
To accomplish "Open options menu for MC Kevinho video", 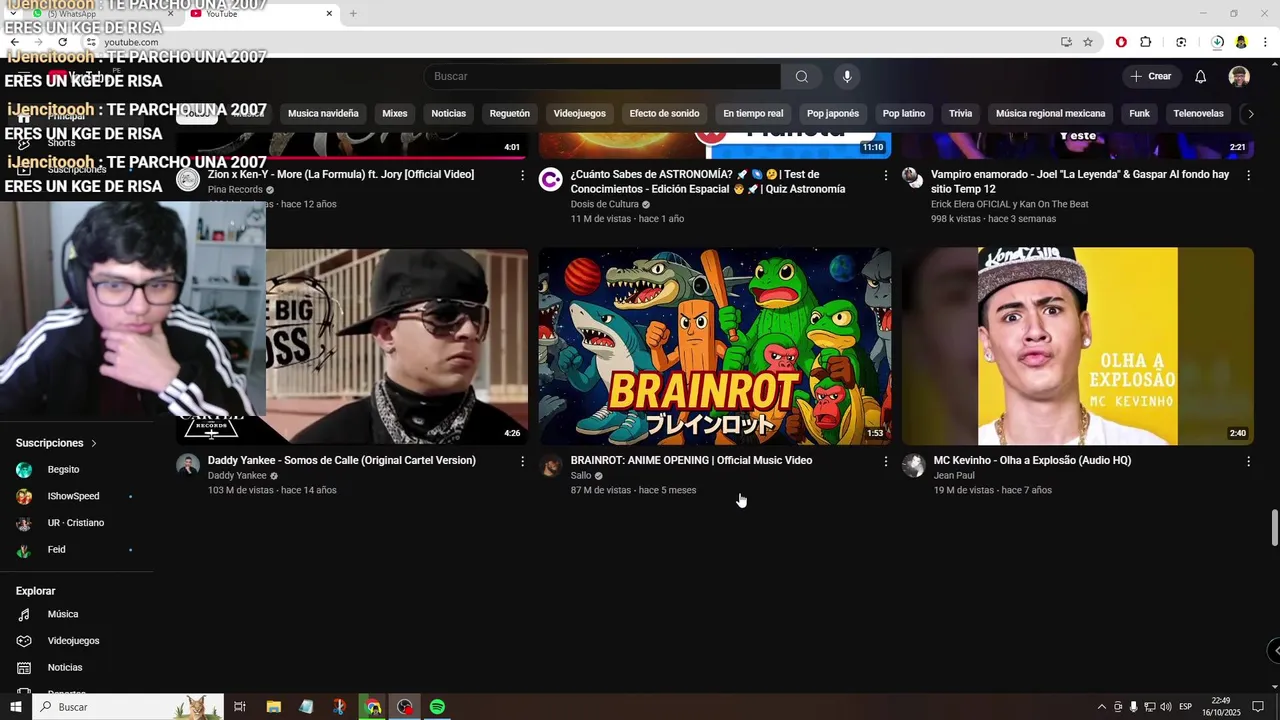I will 1248,461.
